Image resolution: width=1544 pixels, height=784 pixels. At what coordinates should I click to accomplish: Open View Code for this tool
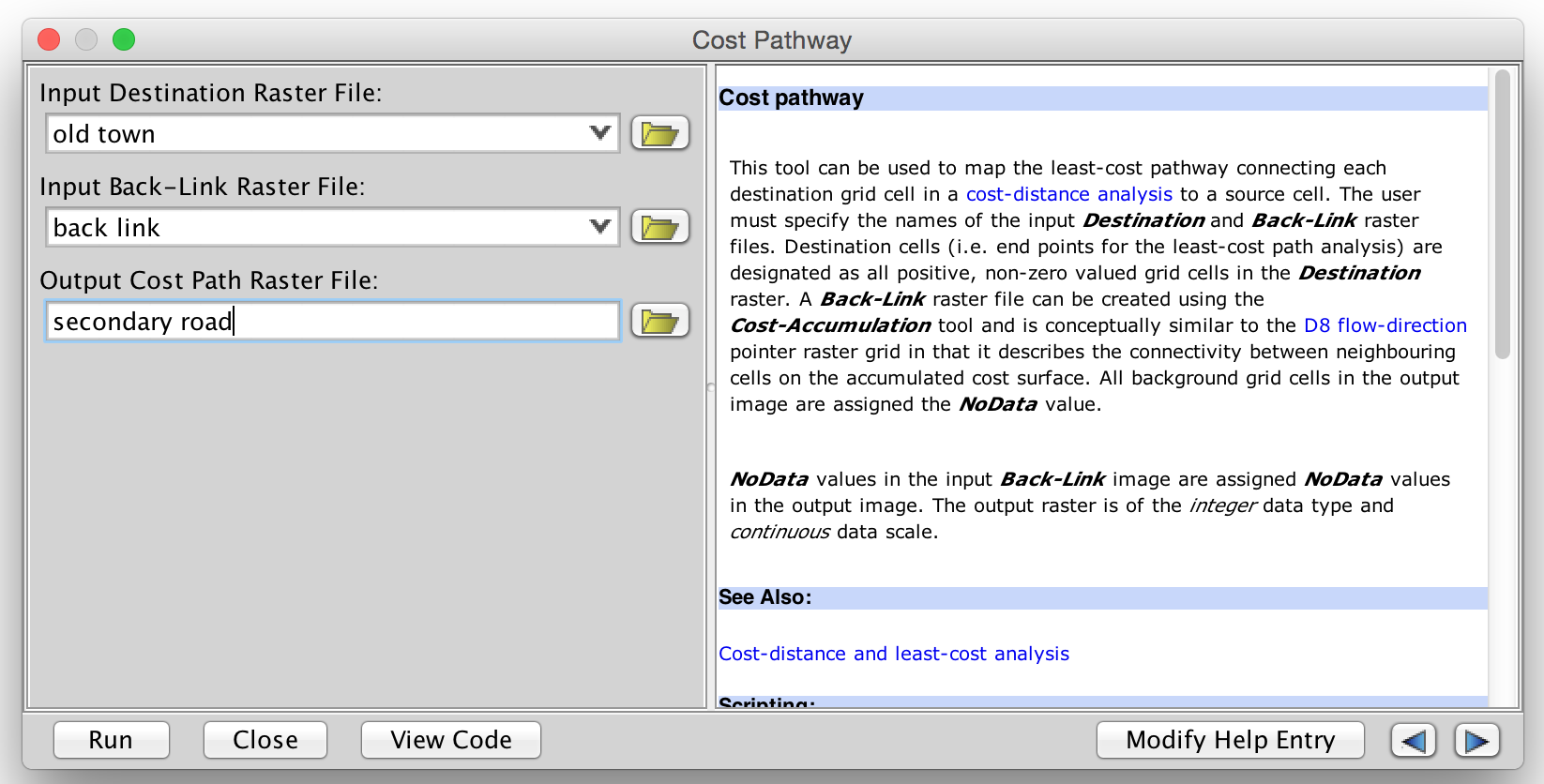click(x=451, y=740)
